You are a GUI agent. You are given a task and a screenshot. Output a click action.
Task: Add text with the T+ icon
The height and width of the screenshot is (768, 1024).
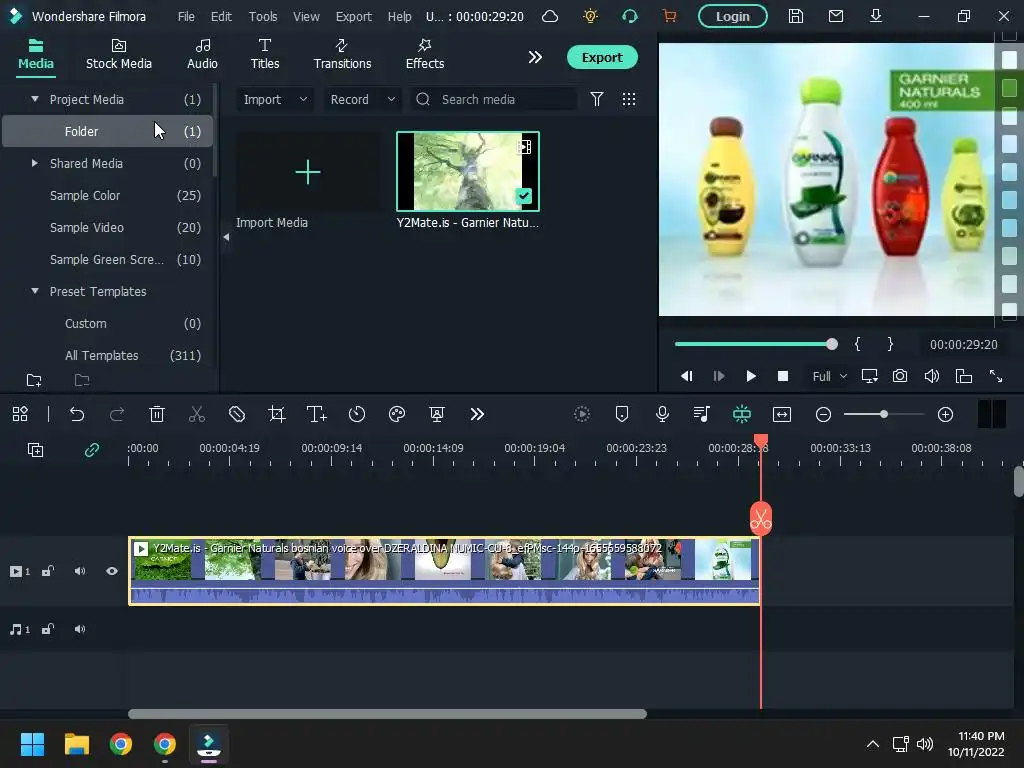[317, 414]
